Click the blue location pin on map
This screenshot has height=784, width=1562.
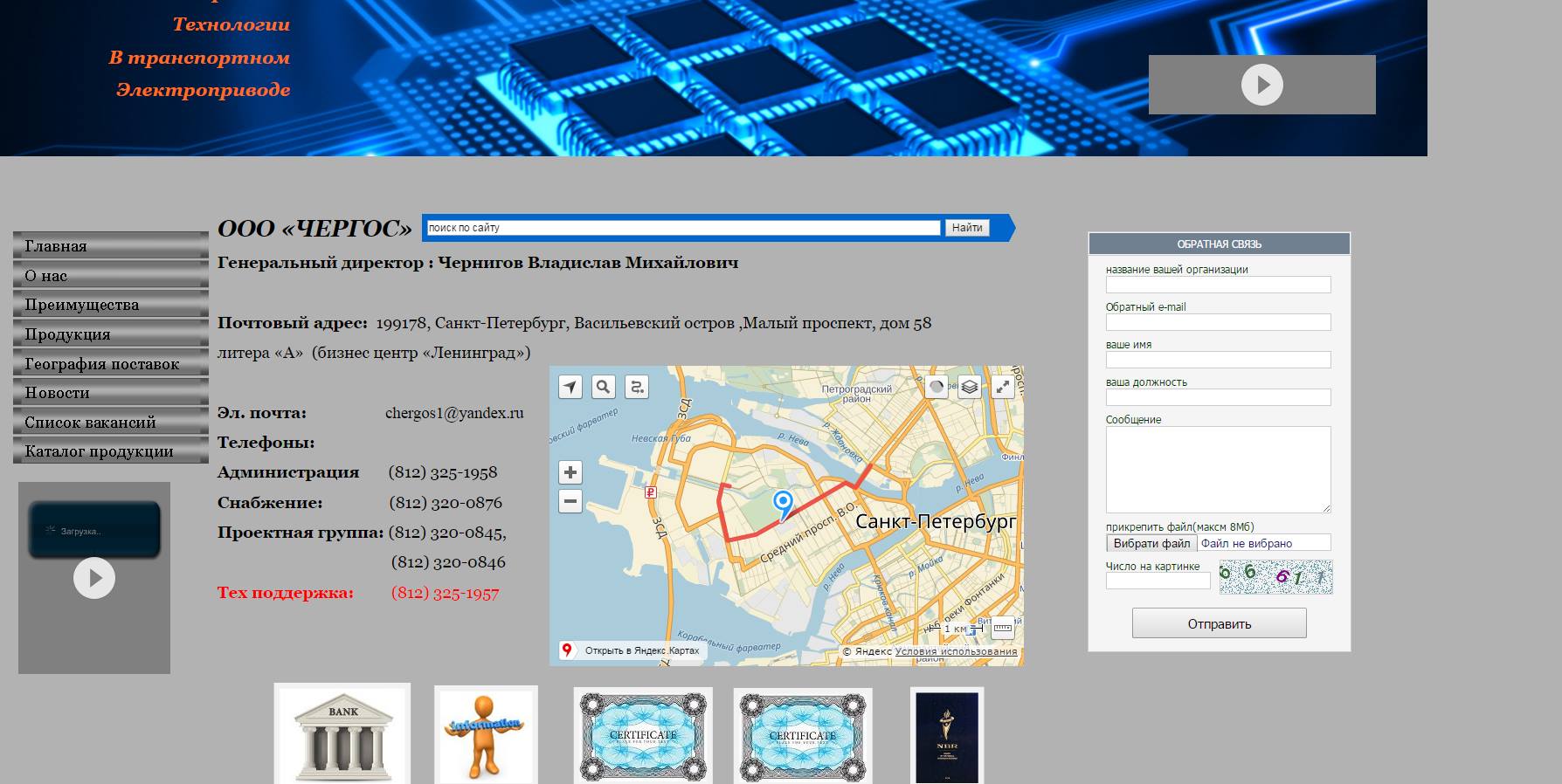pos(783,503)
